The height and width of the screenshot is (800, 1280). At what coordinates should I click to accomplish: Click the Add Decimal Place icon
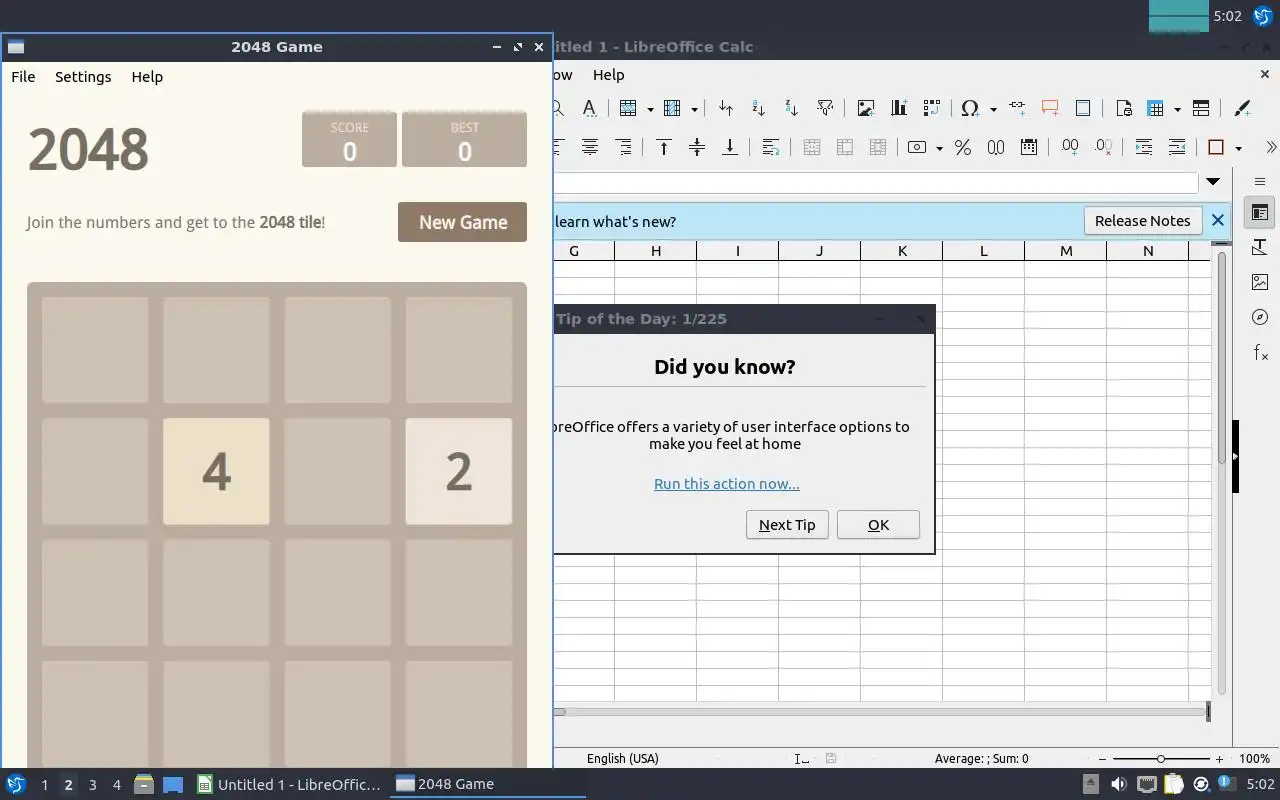pyautogui.click(x=1070, y=147)
